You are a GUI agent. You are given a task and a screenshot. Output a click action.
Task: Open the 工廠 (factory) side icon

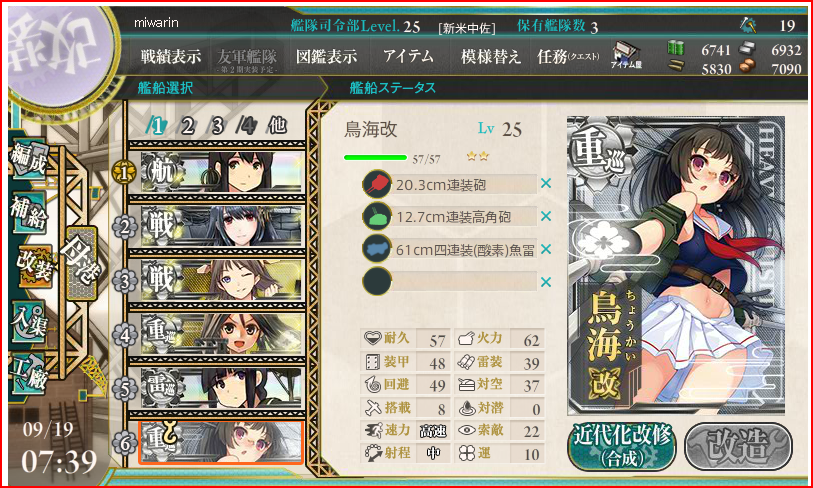(29, 374)
